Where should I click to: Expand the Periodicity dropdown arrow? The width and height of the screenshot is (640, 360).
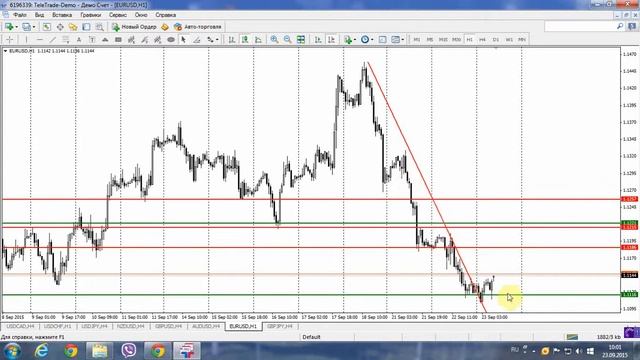(372, 40)
